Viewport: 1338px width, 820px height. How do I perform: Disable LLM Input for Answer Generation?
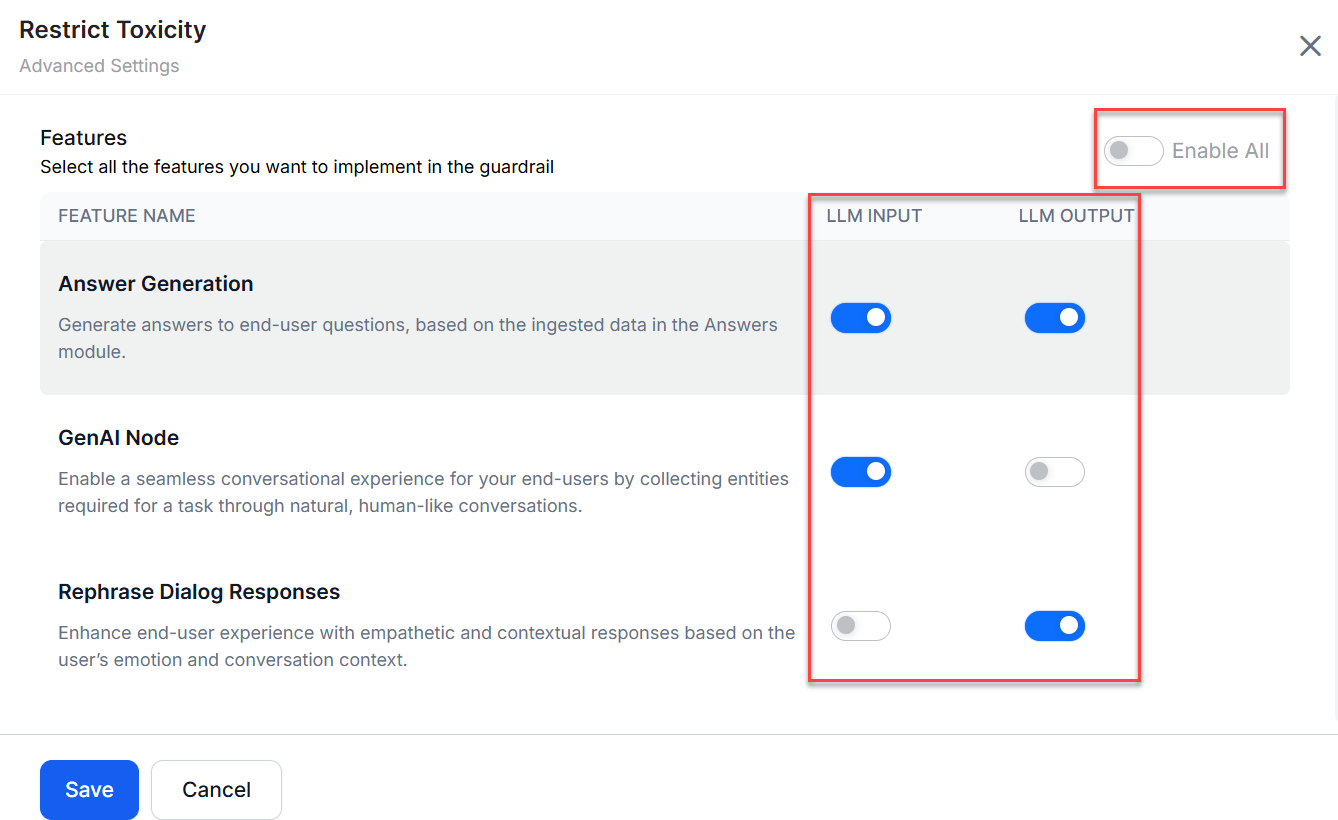point(860,318)
